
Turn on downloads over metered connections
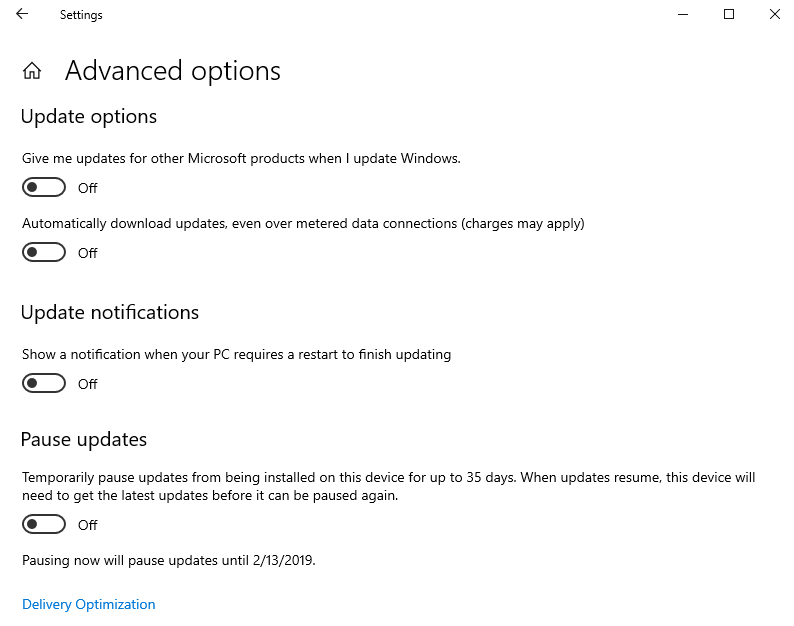[44, 252]
